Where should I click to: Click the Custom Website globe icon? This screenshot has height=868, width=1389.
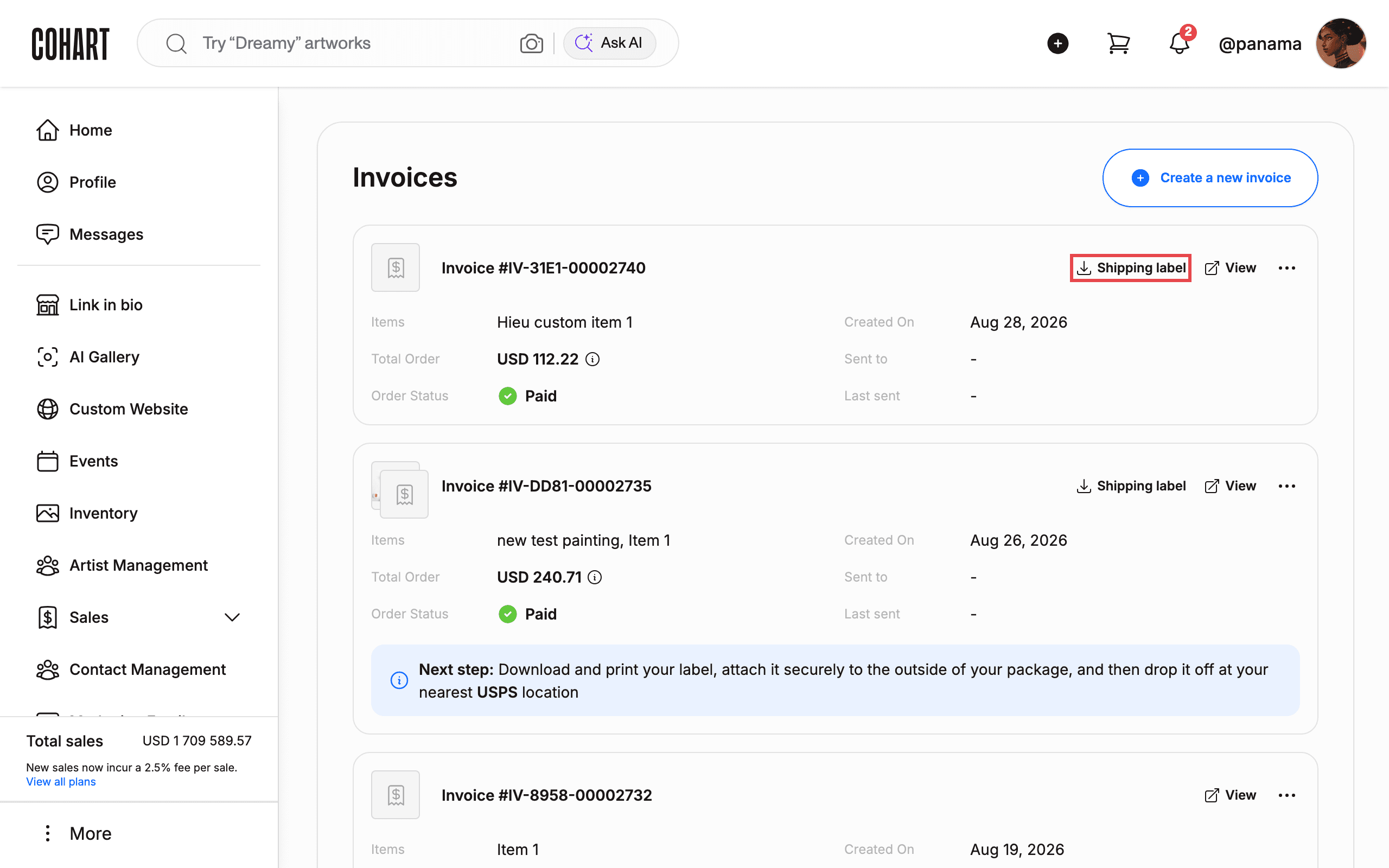coord(48,409)
